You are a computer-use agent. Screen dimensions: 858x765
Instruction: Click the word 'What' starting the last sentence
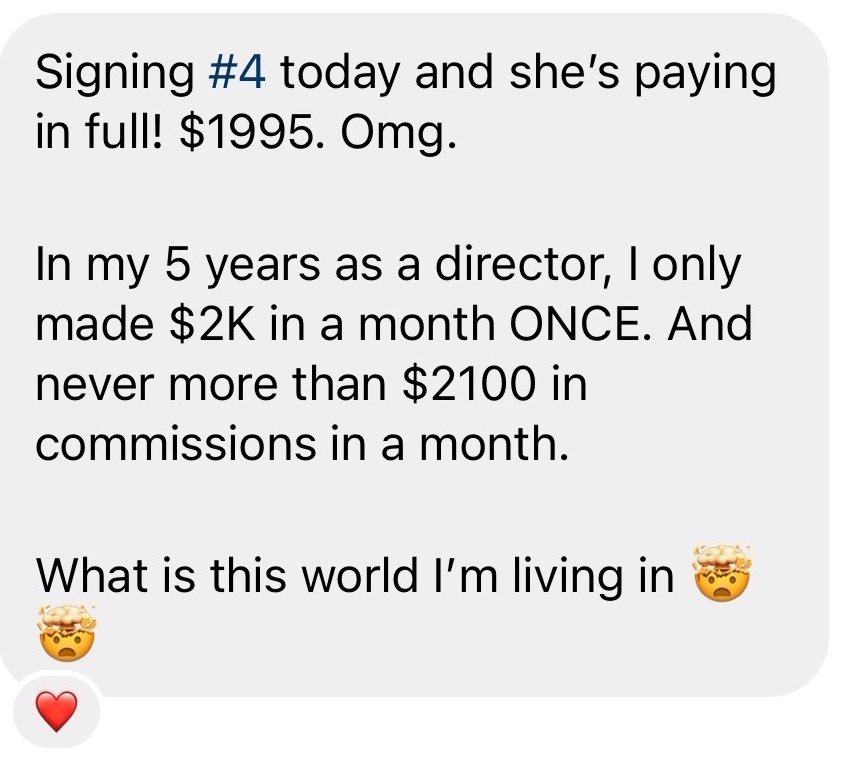[x=91, y=575]
